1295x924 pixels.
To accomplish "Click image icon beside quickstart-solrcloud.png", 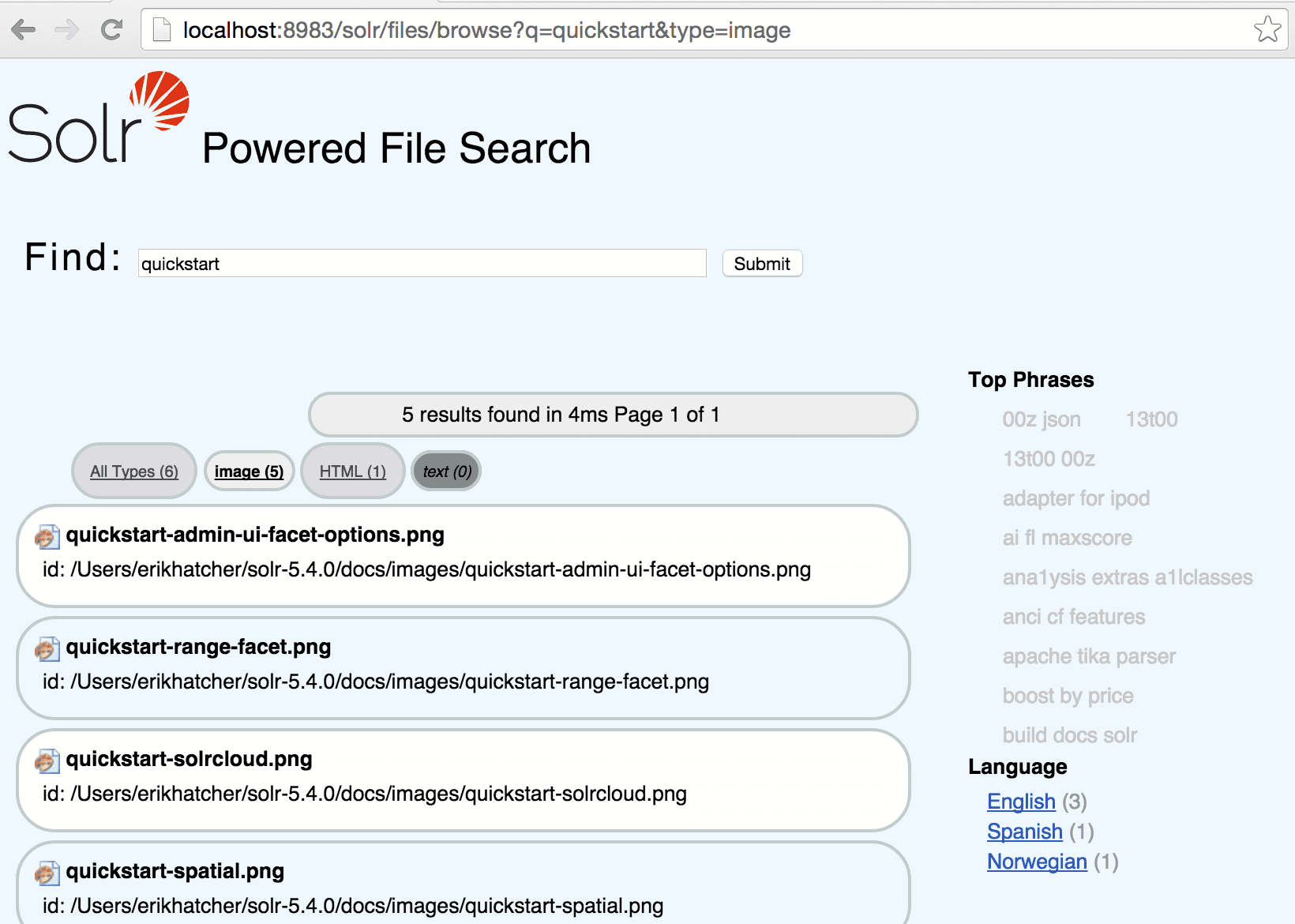I will [47, 761].
